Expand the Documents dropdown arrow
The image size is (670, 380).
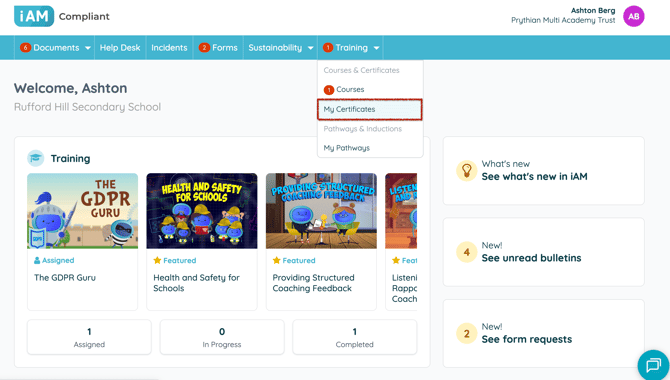click(88, 48)
